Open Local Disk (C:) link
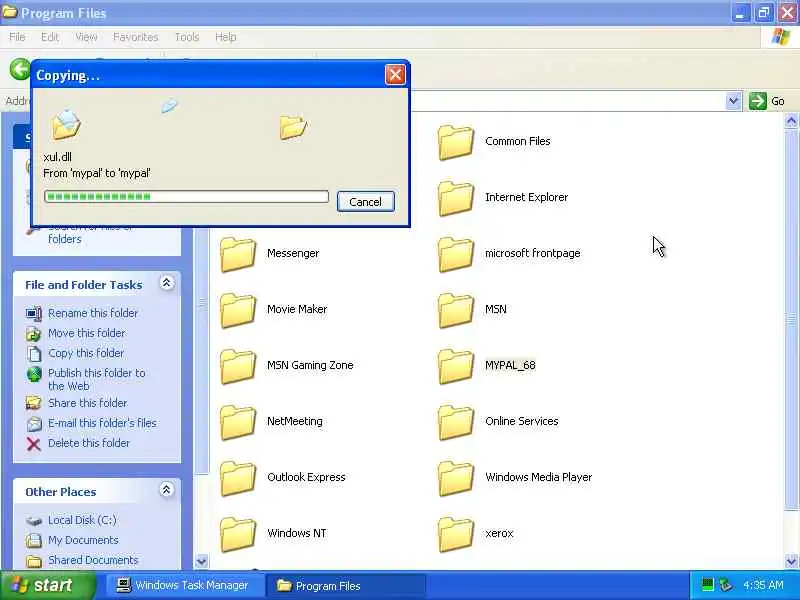 pyautogui.click(x=82, y=520)
